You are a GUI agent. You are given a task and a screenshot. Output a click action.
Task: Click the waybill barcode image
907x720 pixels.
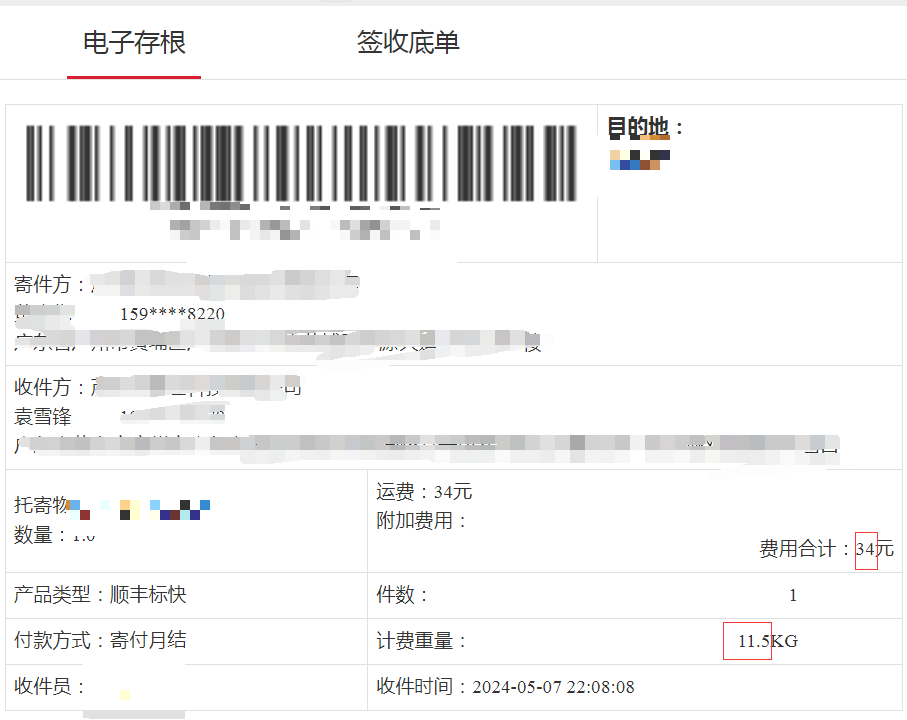point(301,163)
